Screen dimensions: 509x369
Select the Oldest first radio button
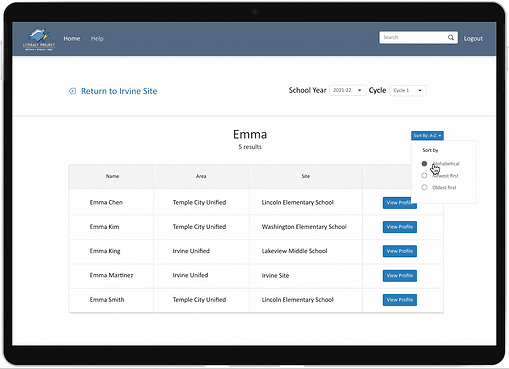coord(424,187)
